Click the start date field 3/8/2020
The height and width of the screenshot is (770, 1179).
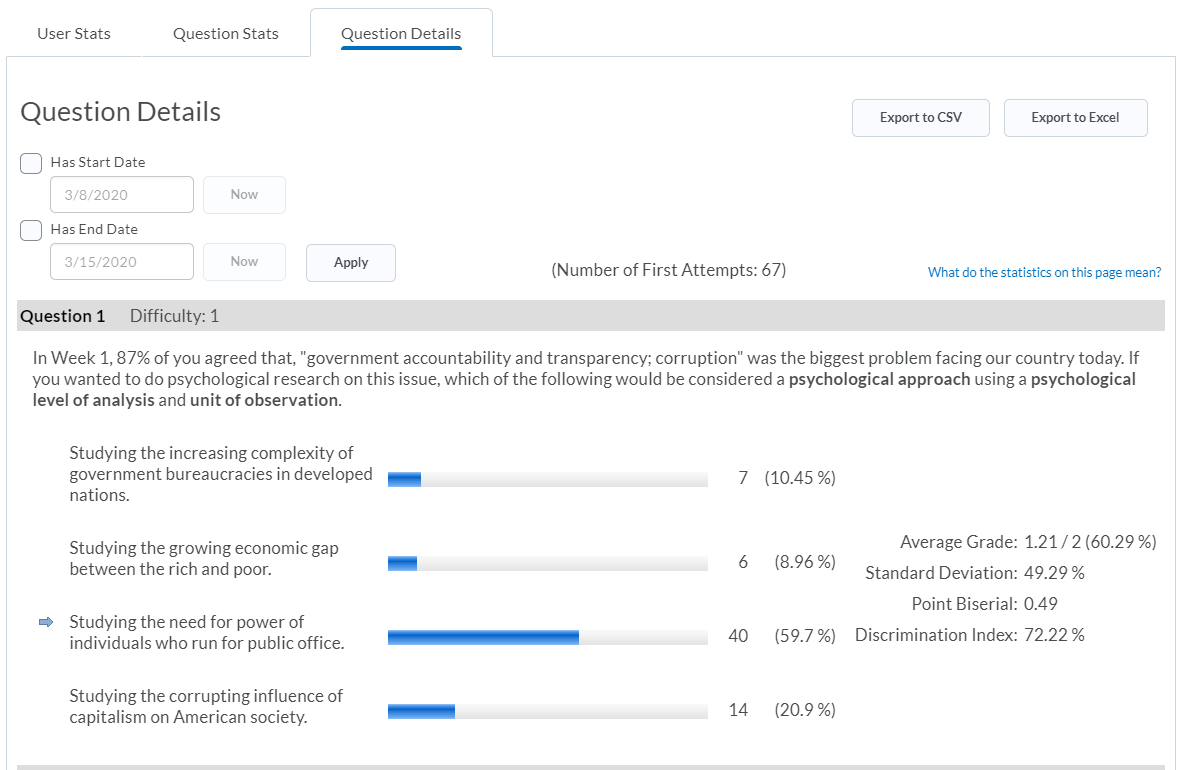pyautogui.click(x=121, y=195)
